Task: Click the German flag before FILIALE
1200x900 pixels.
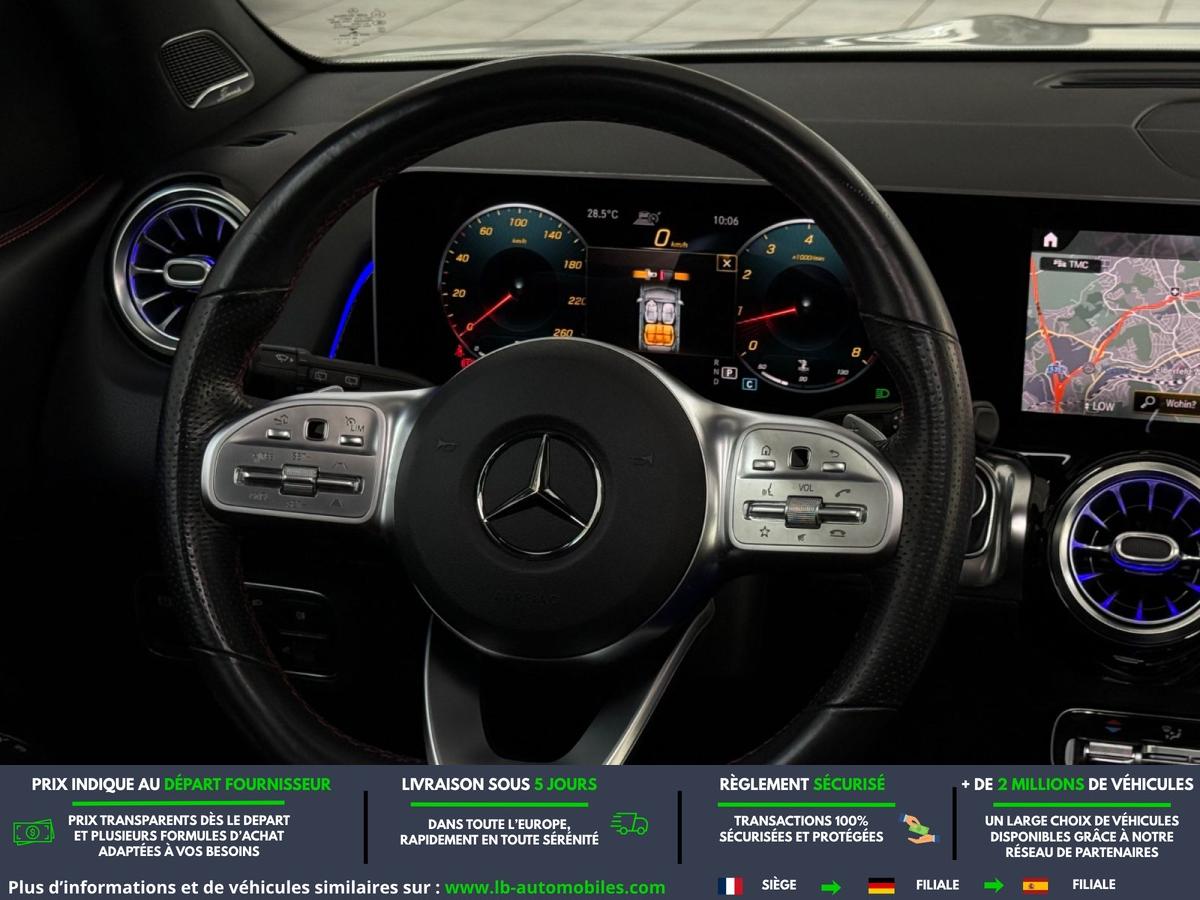Action: pyautogui.click(x=881, y=885)
